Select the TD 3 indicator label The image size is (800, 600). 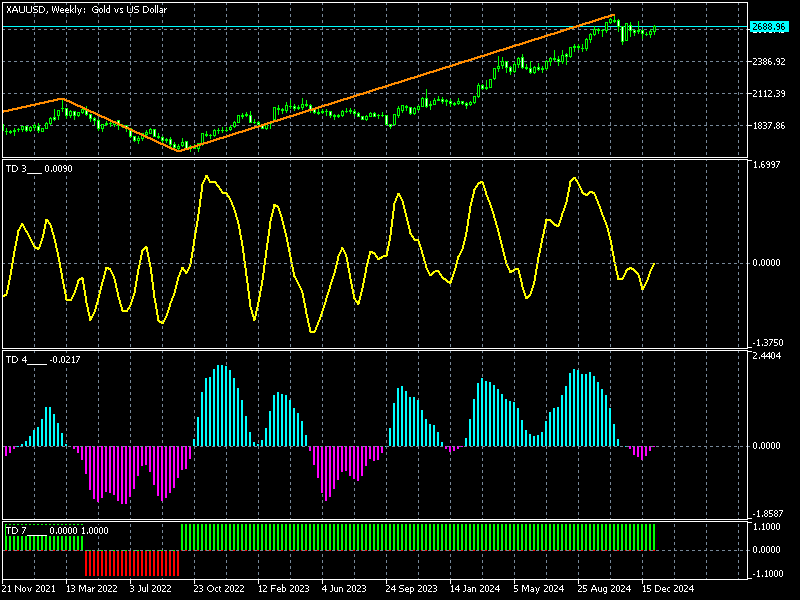[39, 169]
